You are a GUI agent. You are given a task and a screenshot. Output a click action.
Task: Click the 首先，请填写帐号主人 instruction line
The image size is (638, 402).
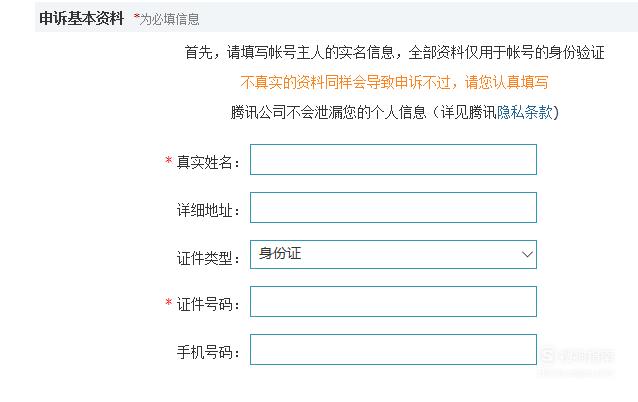[x=394, y=52]
